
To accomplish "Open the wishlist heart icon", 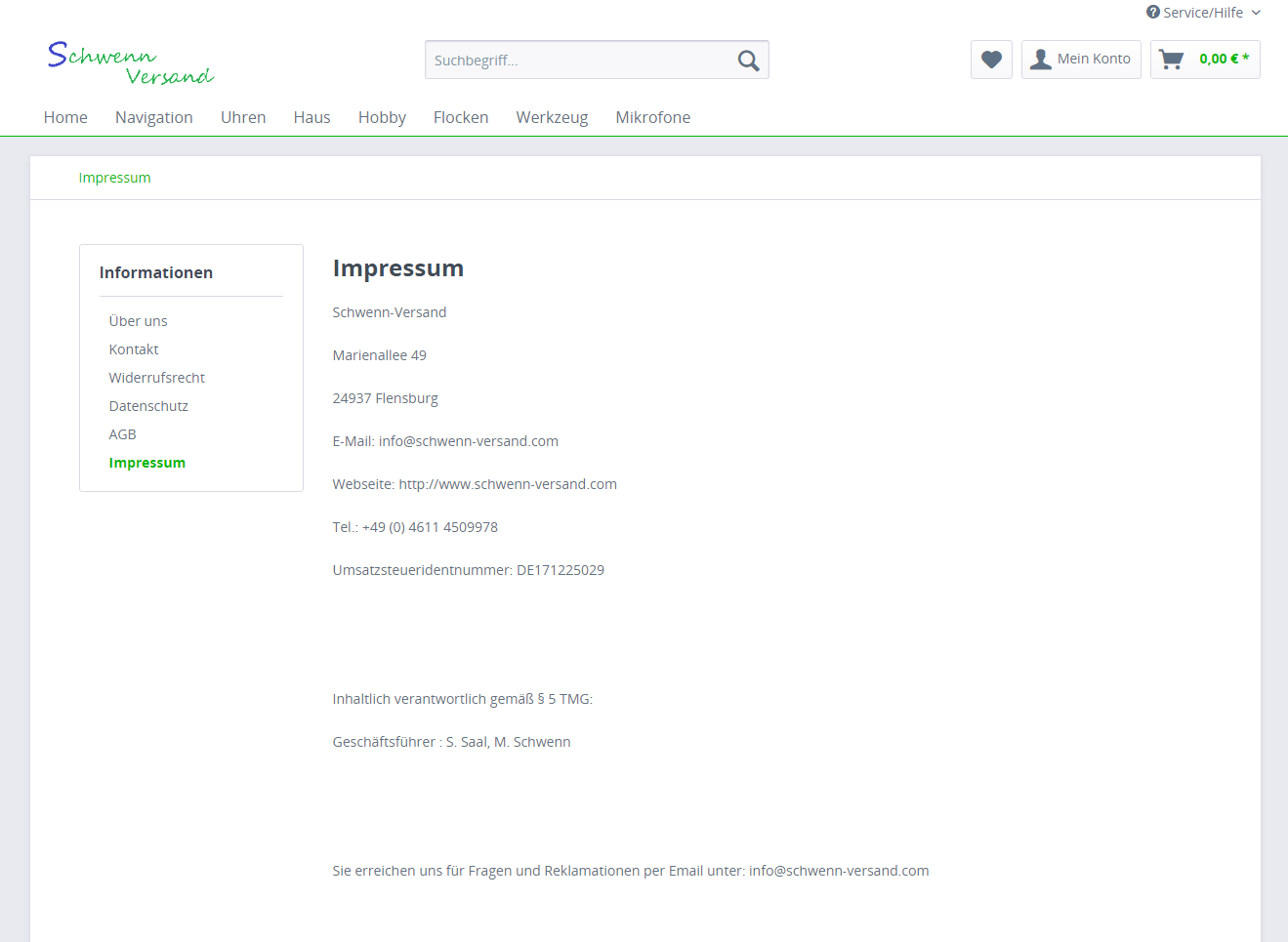I will click(x=991, y=60).
